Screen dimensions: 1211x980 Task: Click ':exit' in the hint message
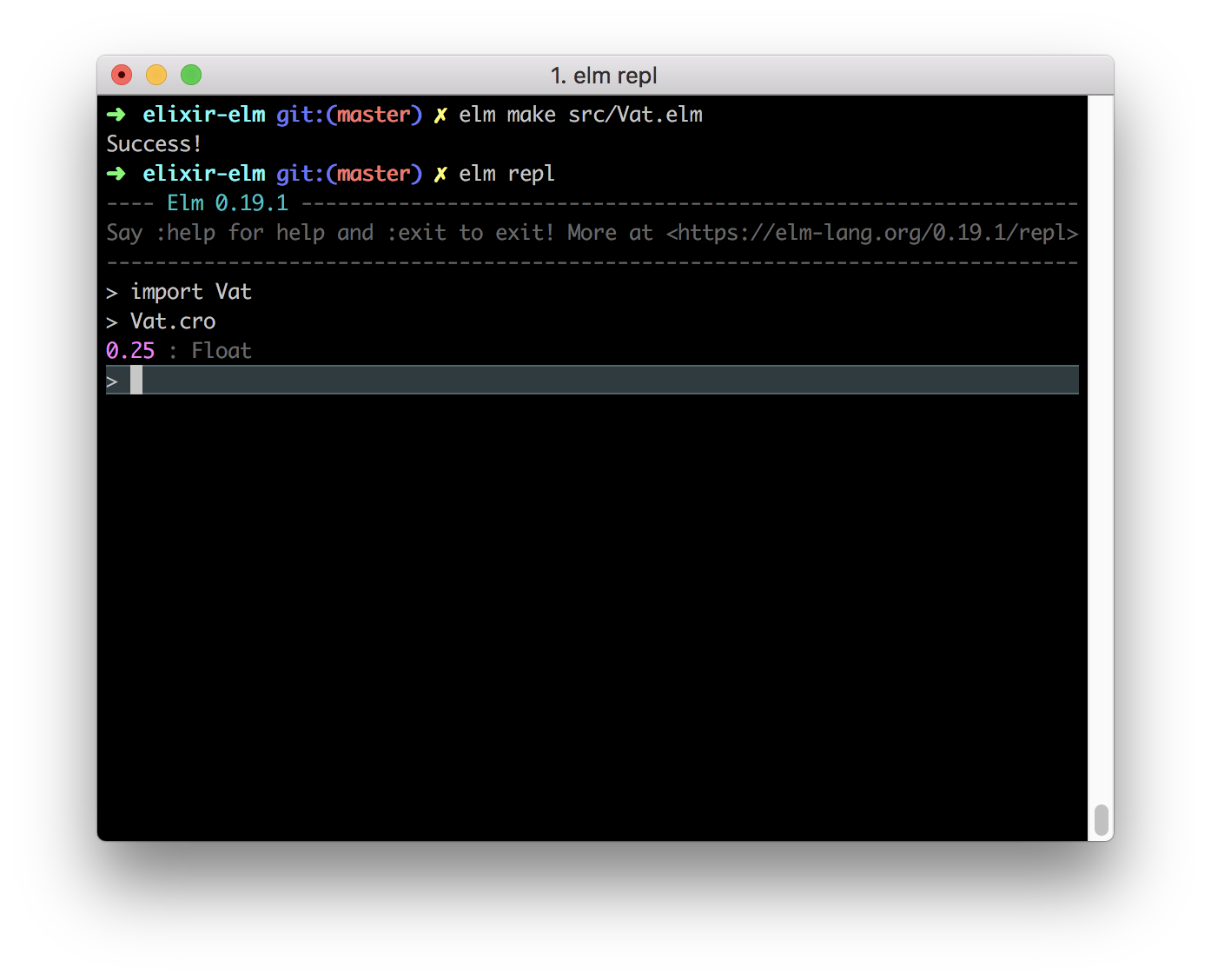(x=416, y=233)
